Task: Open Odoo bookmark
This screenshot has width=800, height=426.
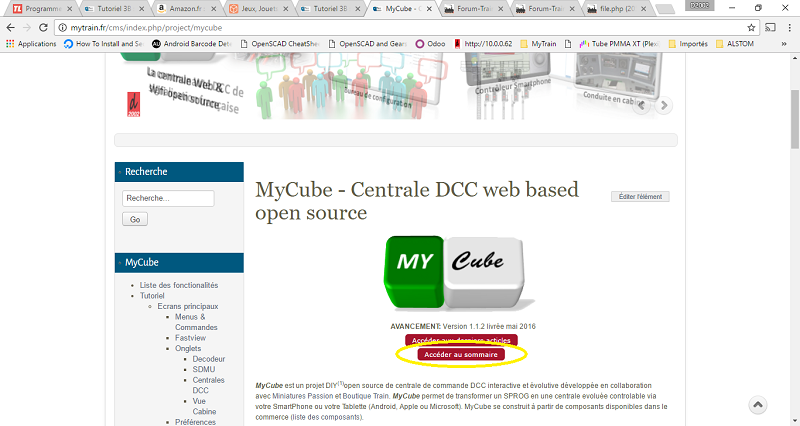Action: (430, 44)
